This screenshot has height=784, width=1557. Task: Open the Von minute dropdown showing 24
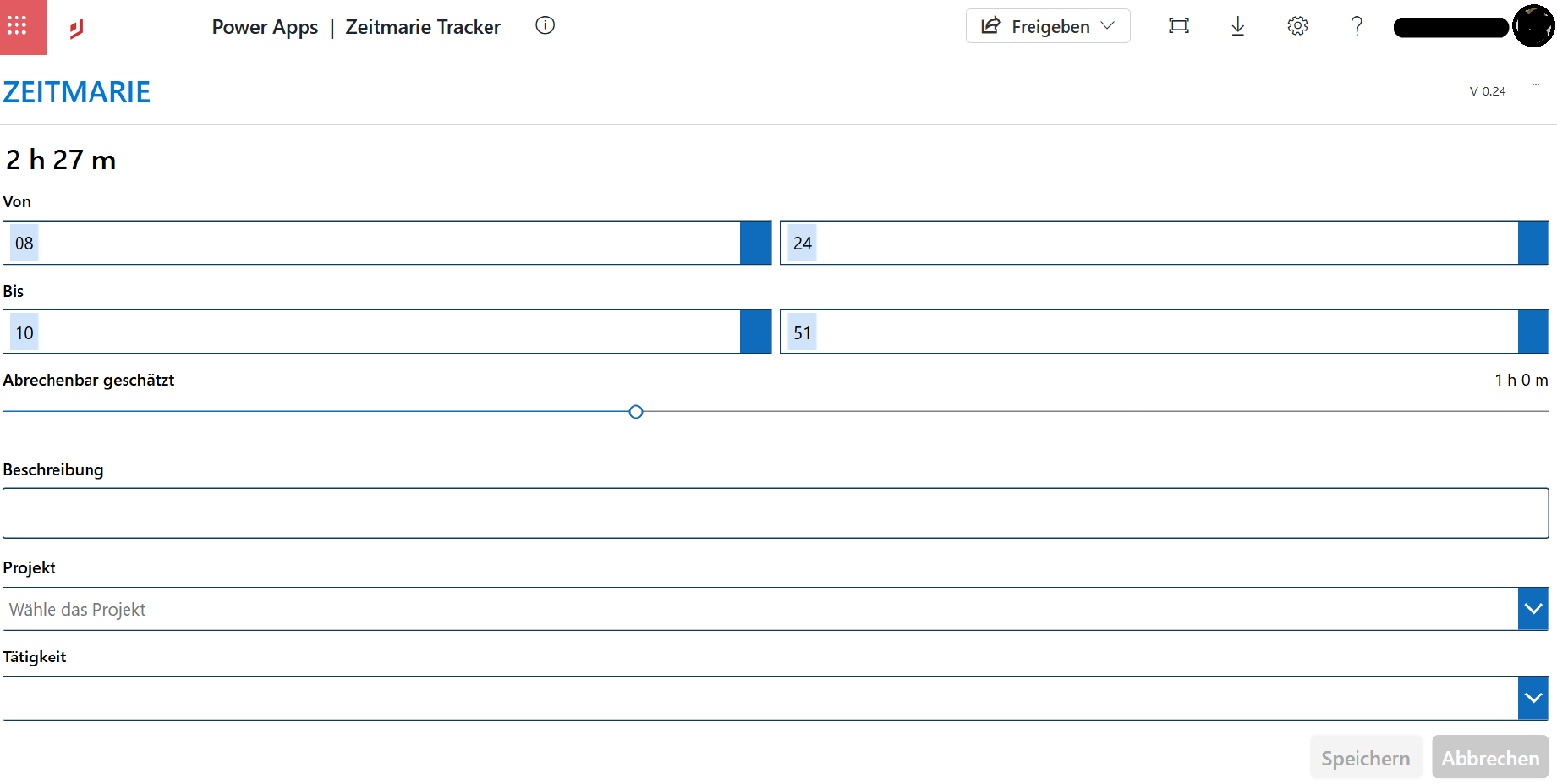point(1165,242)
